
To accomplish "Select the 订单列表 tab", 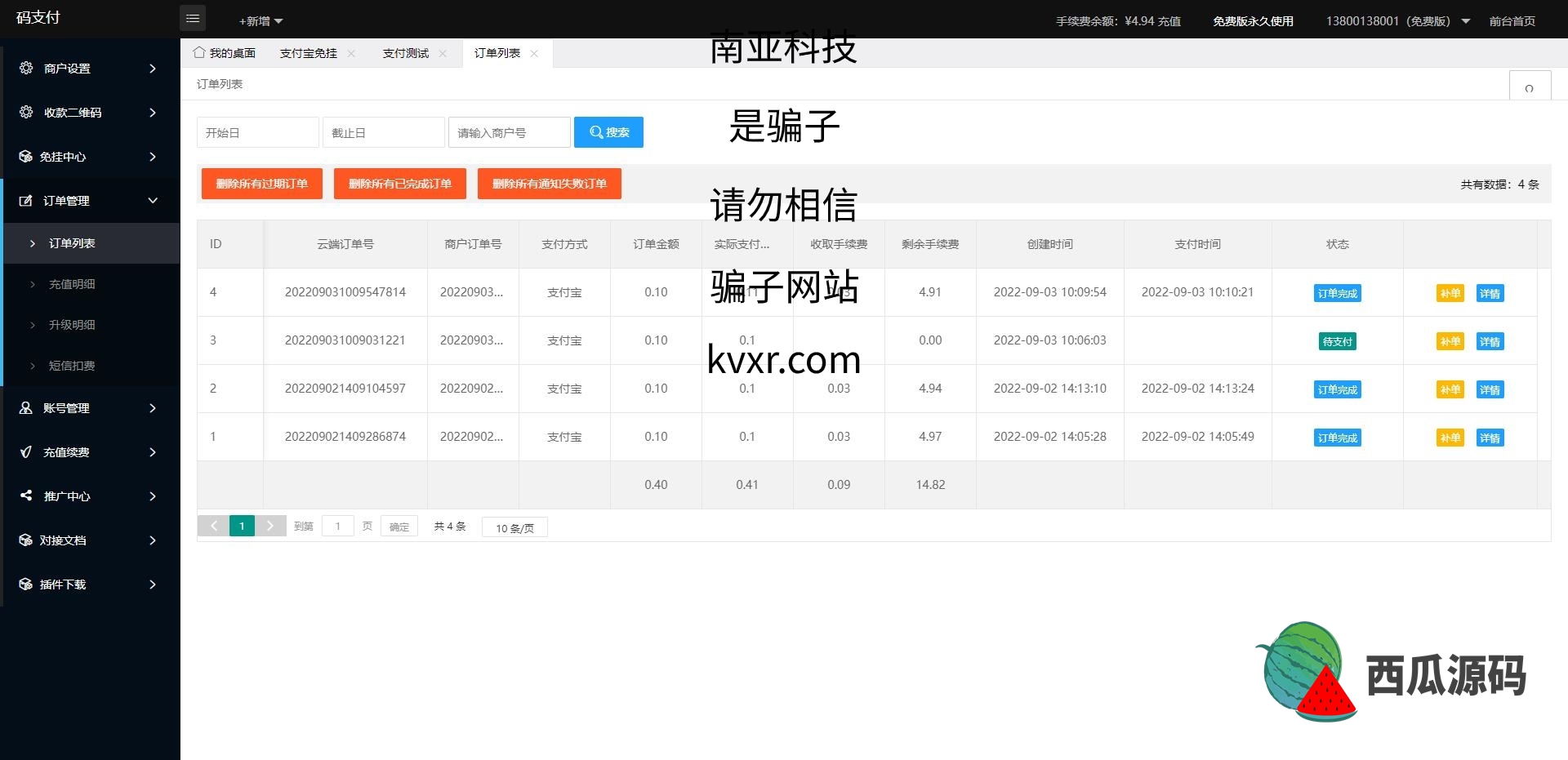I will pyautogui.click(x=497, y=53).
